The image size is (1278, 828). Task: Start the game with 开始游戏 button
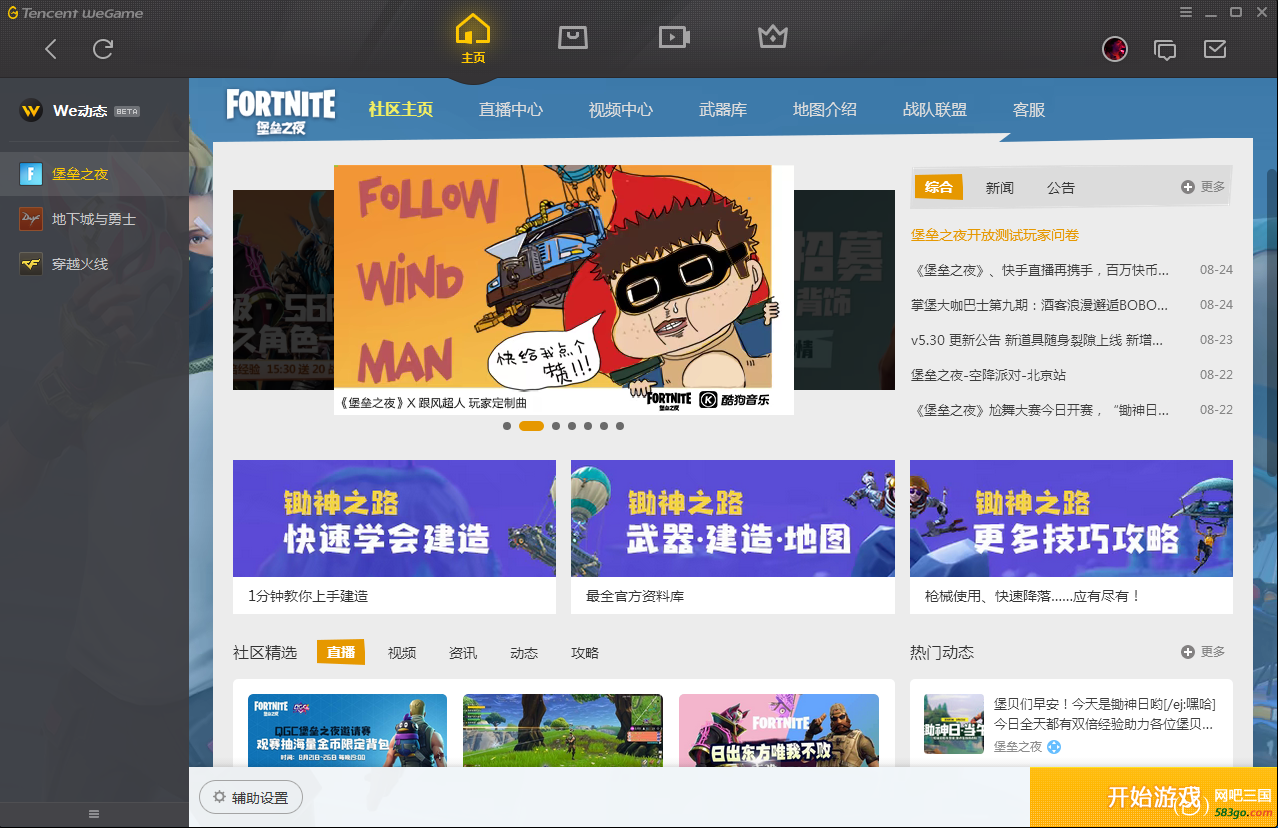tap(1154, 797)
